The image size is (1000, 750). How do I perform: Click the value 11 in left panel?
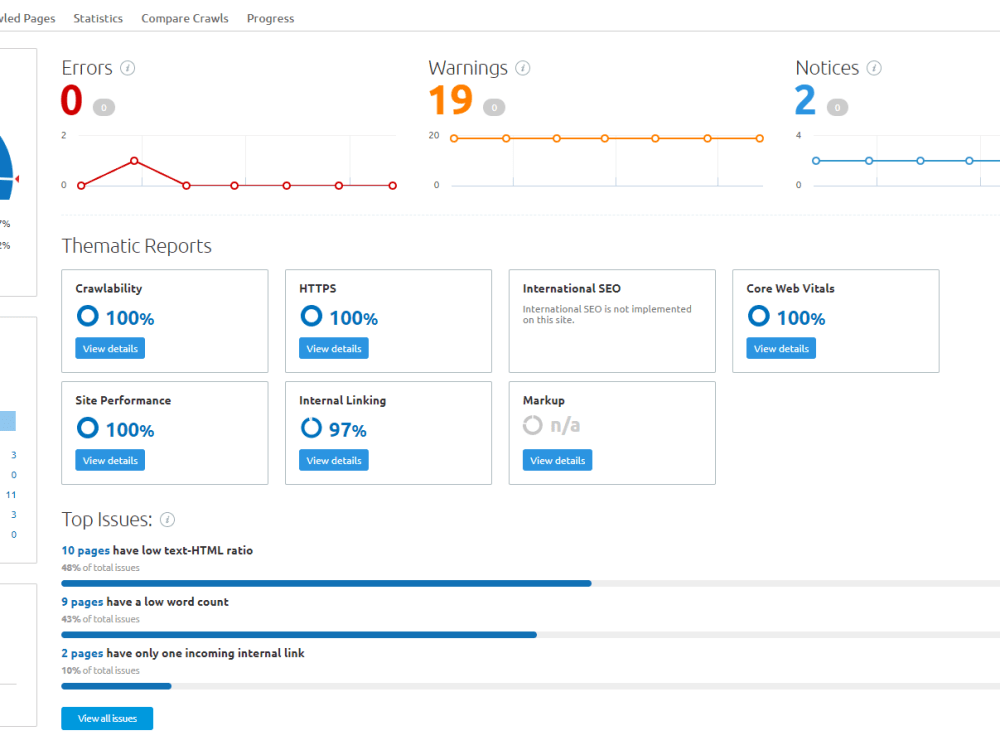point(11,495)
